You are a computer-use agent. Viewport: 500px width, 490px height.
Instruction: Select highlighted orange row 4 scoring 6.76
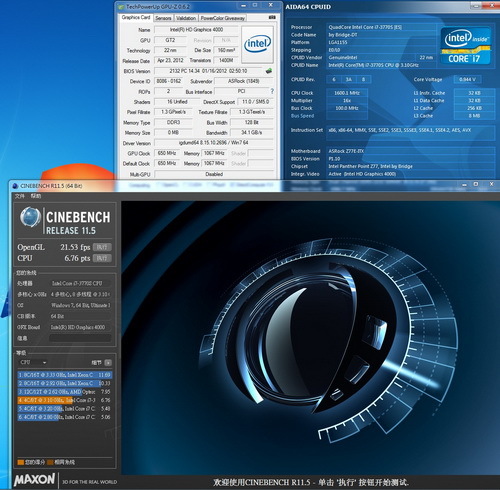(65, 400)
